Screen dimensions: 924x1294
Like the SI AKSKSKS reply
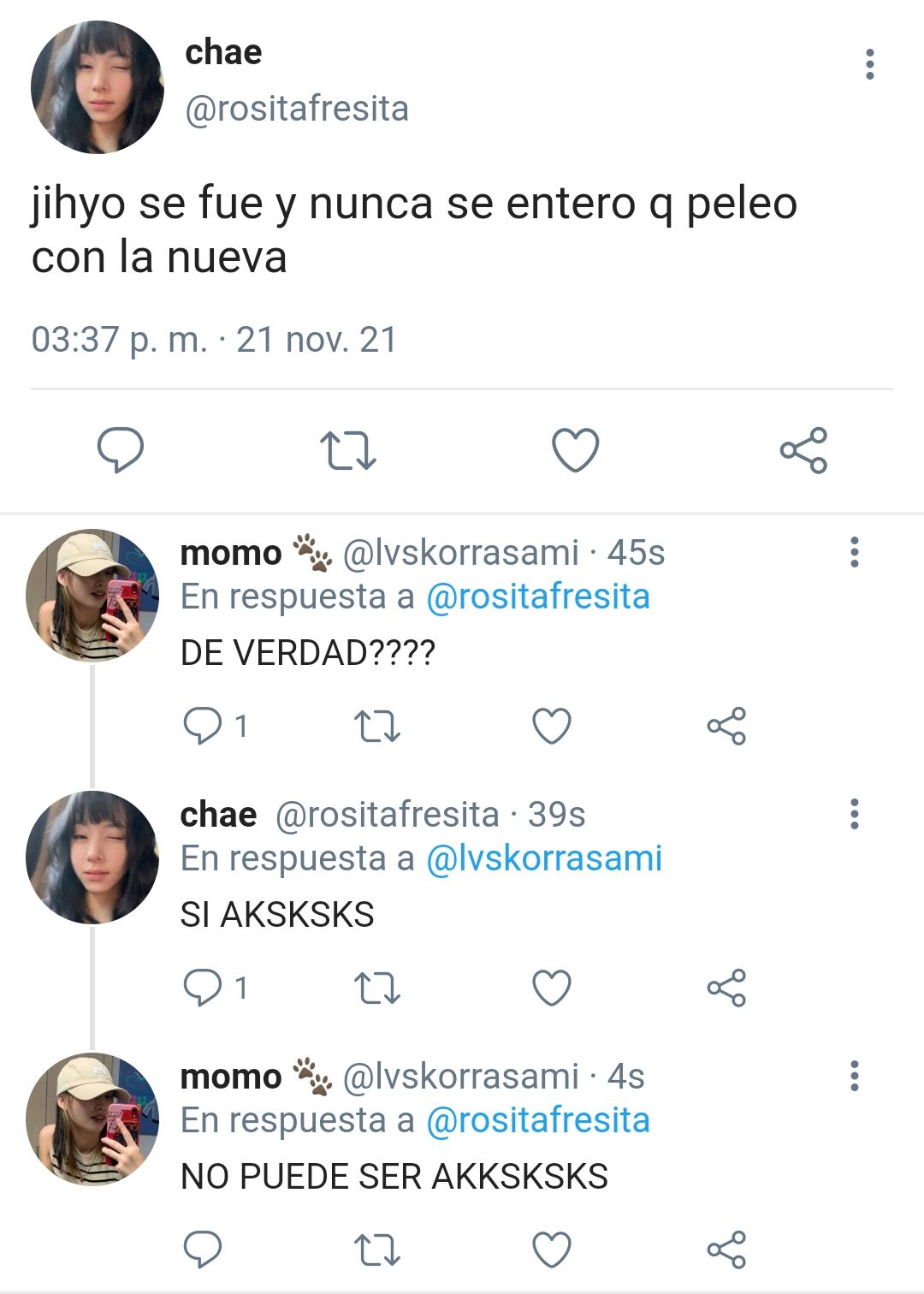coord(552,988)
